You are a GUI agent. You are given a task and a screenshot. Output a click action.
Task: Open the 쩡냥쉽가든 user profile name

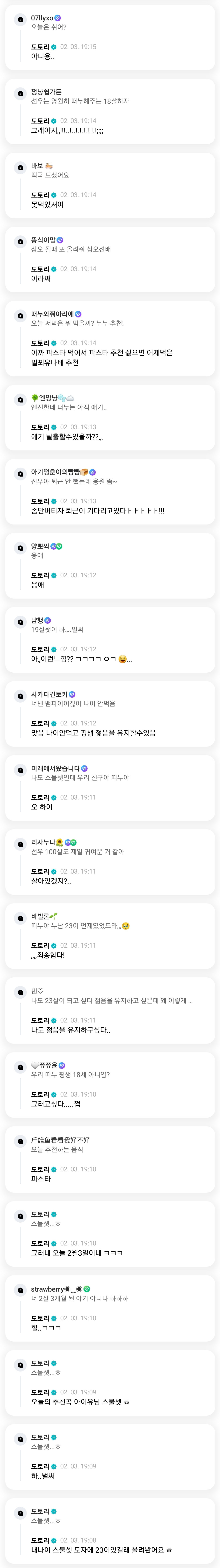click(x=46, y=92)
